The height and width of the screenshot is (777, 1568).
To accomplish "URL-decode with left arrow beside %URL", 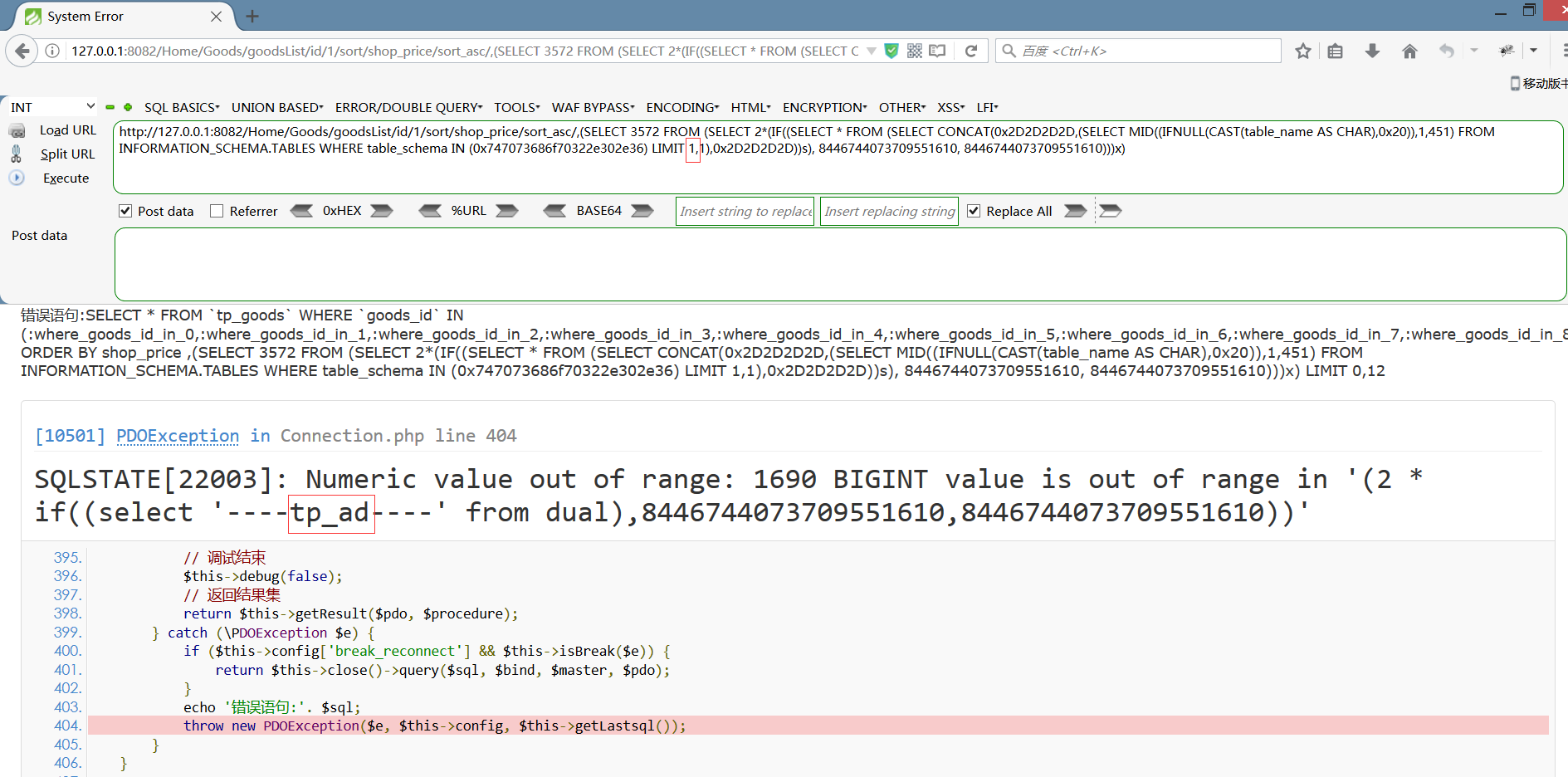I will click(x=430, y=211).
